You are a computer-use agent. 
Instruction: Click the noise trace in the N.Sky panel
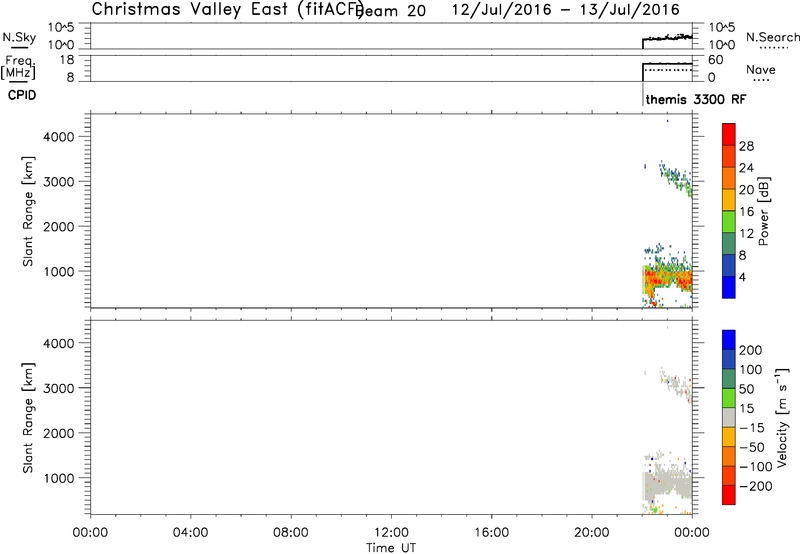tap(667, 38)
